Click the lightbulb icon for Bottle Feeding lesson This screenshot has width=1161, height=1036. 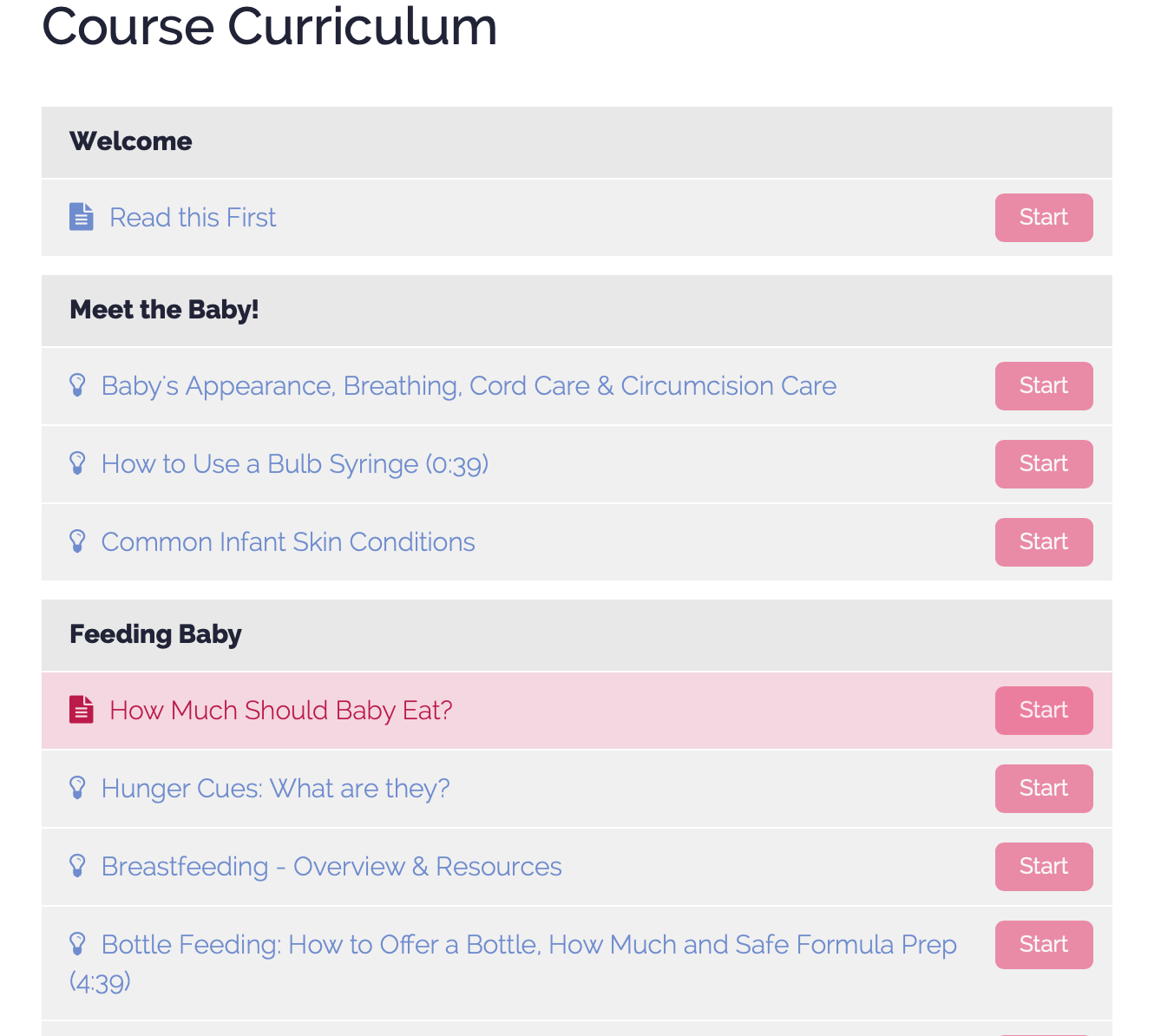tap(77, 944)
